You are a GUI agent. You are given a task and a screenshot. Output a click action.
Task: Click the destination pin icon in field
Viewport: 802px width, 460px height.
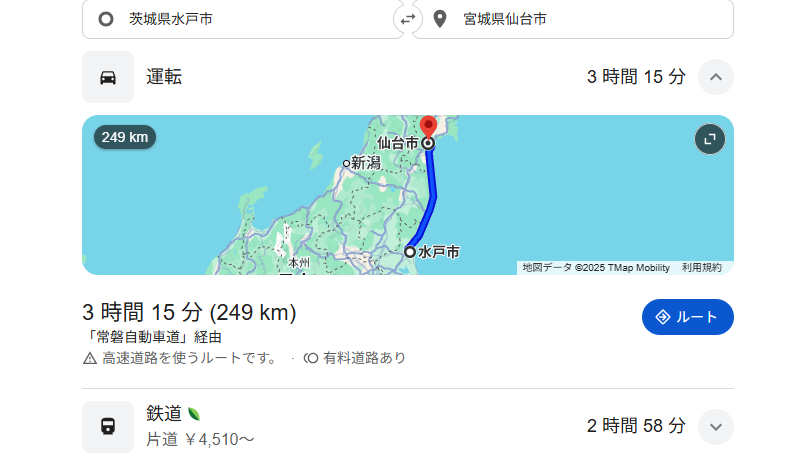[439, 19]
